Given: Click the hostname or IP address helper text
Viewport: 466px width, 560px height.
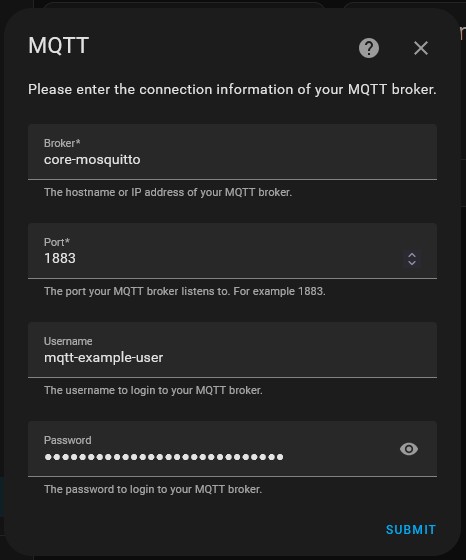Looking at the screenshot, I should pos(168,192).
